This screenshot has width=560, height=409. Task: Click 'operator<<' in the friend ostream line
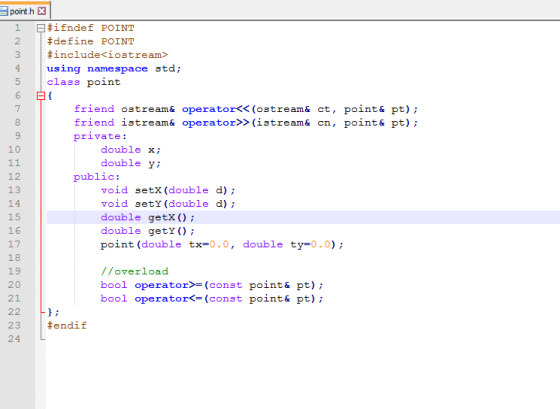(x=215, y=109)
